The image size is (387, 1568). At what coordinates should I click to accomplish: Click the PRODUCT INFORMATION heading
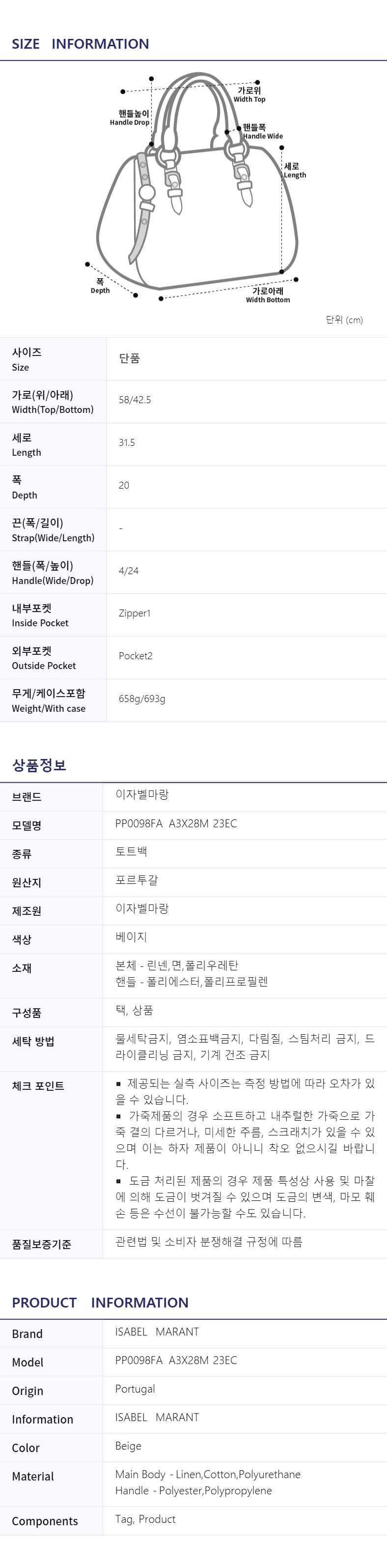point(100,1303)
